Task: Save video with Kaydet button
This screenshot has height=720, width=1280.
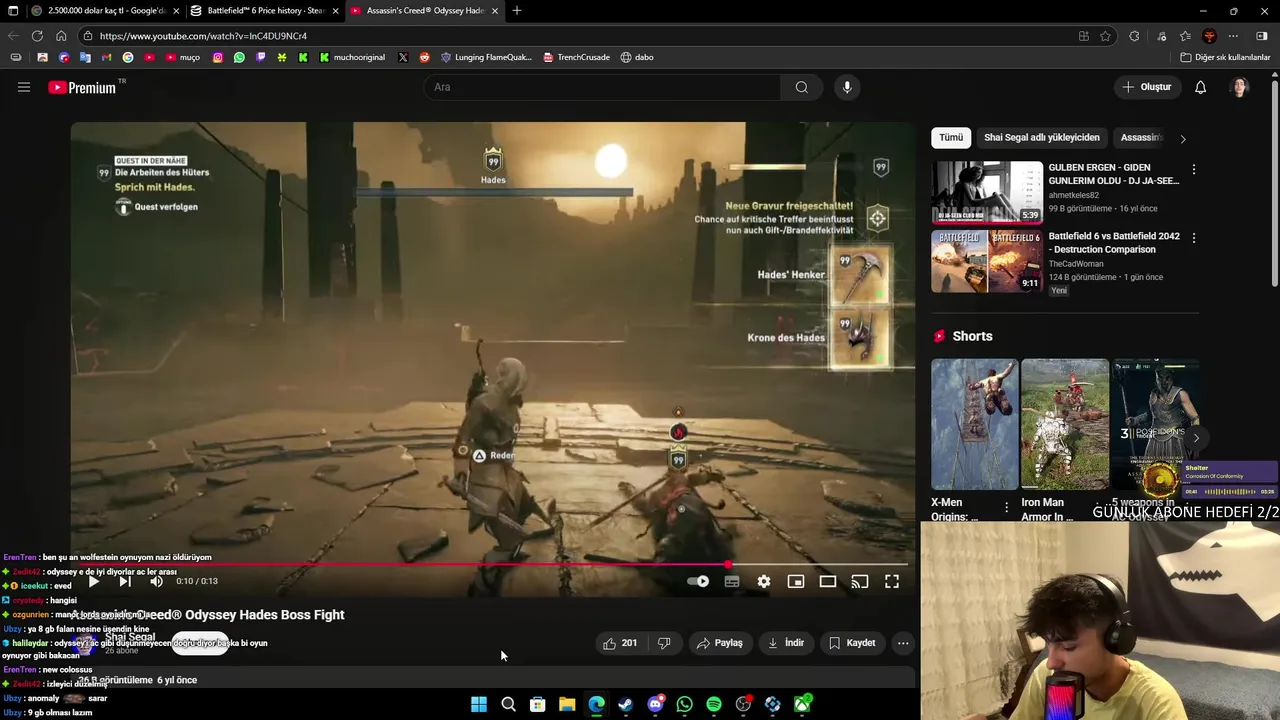Action: click(x=852, y=643)
